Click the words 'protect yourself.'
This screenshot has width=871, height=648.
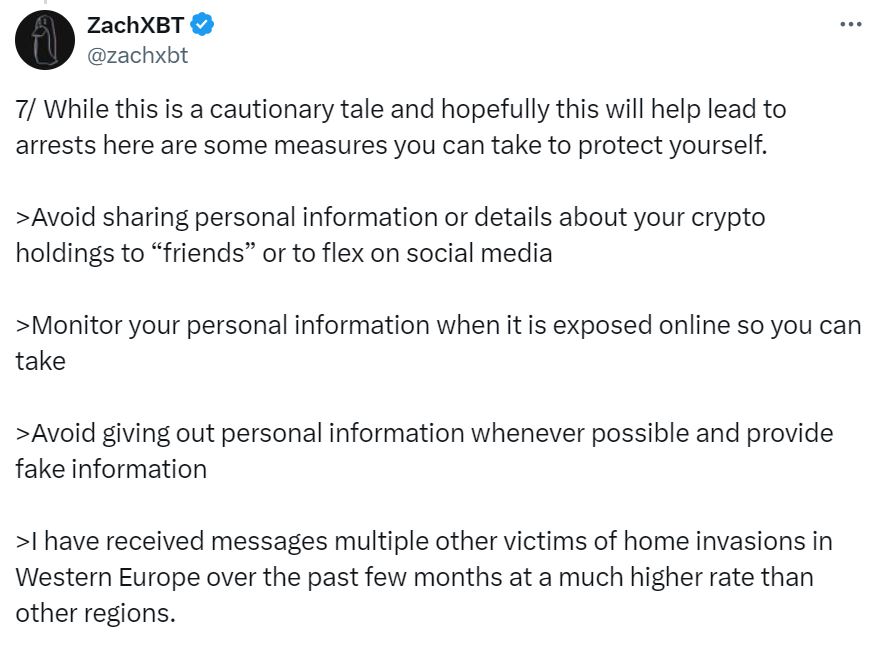(672, 145)
